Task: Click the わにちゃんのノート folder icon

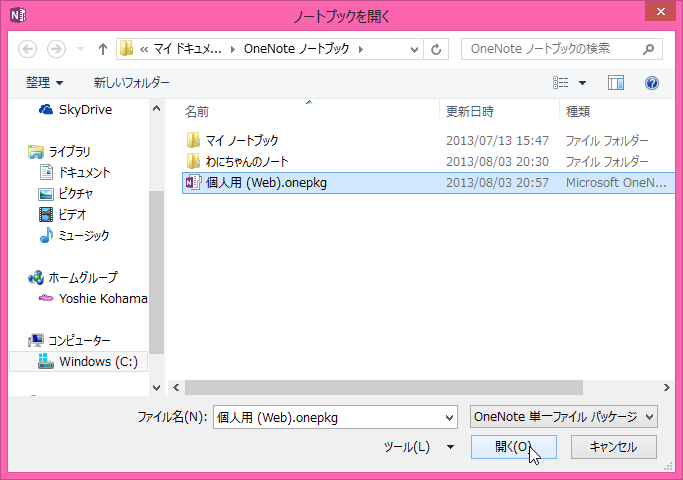Action: click(193, 161)
